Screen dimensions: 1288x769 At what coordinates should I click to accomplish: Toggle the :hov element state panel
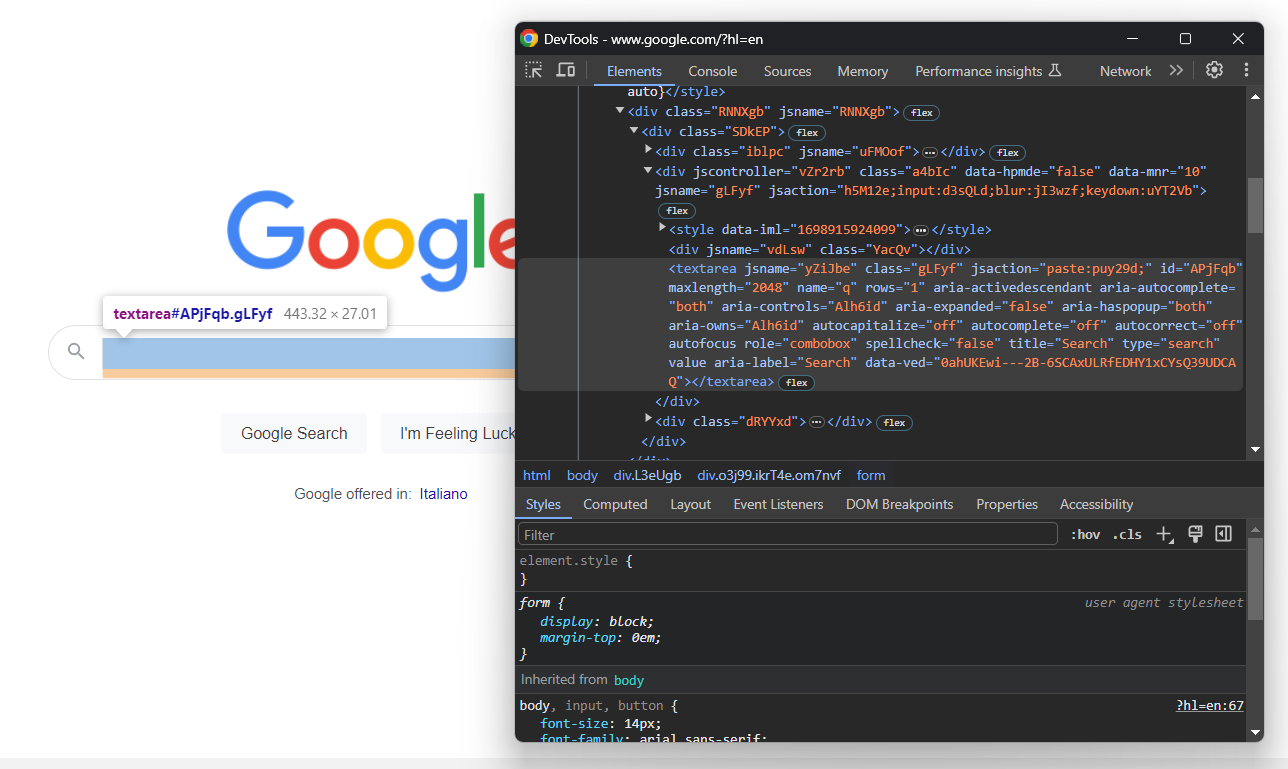click(x=1085, y=534)
